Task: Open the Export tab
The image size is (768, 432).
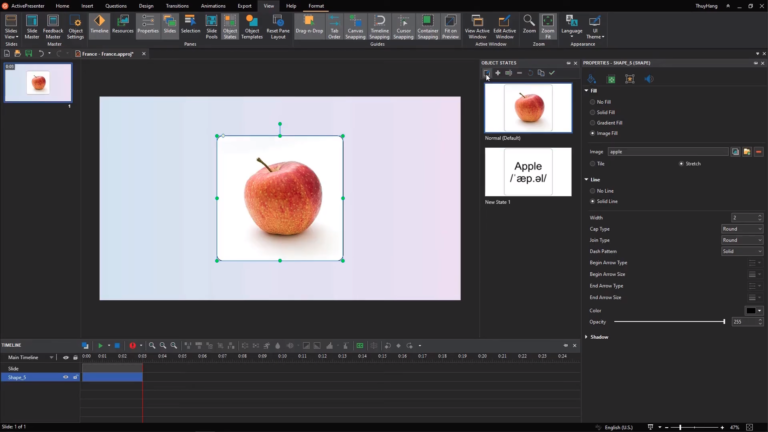Action: coord(244,6)
